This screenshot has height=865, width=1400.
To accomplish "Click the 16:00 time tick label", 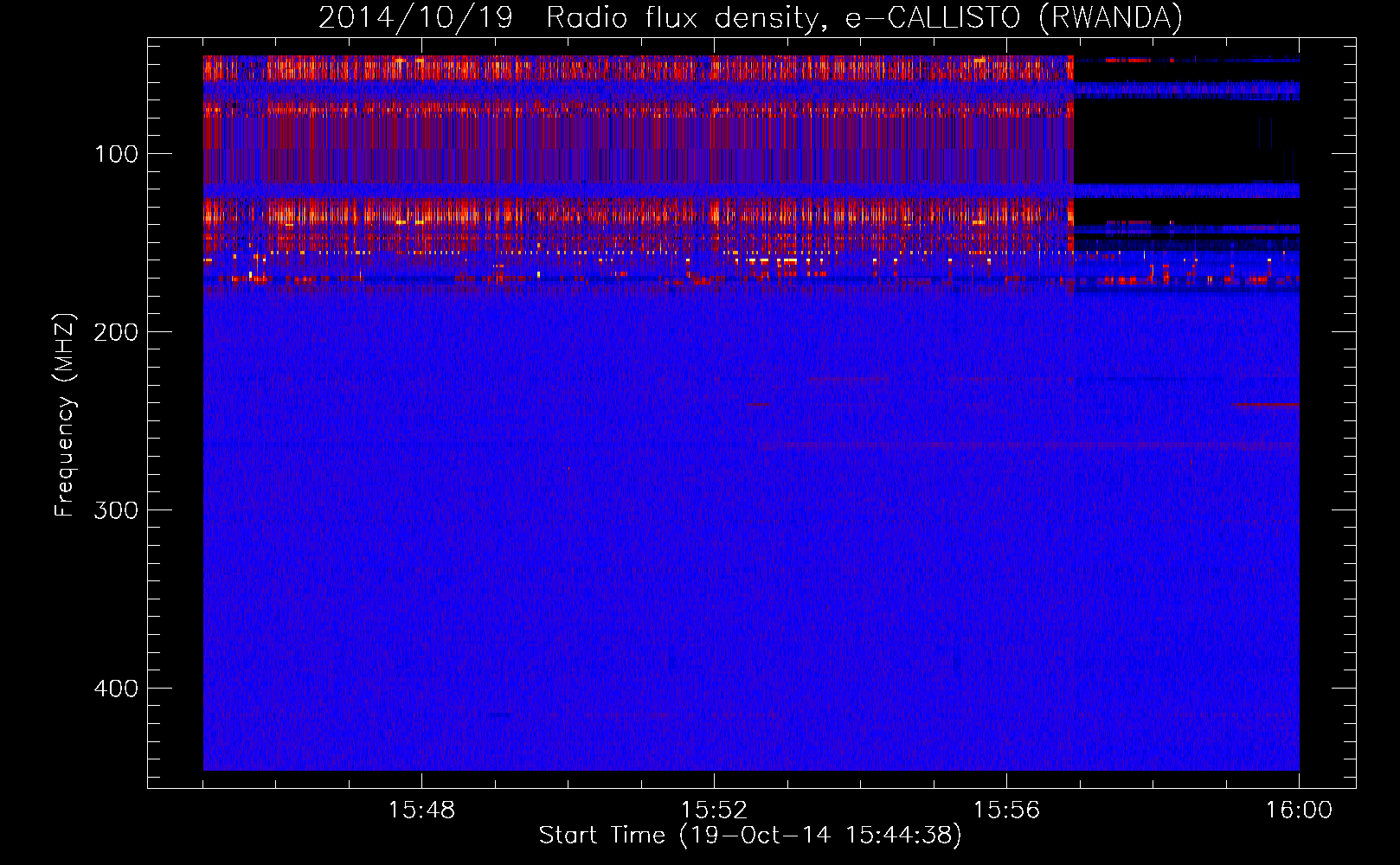I will (1299, 811).
